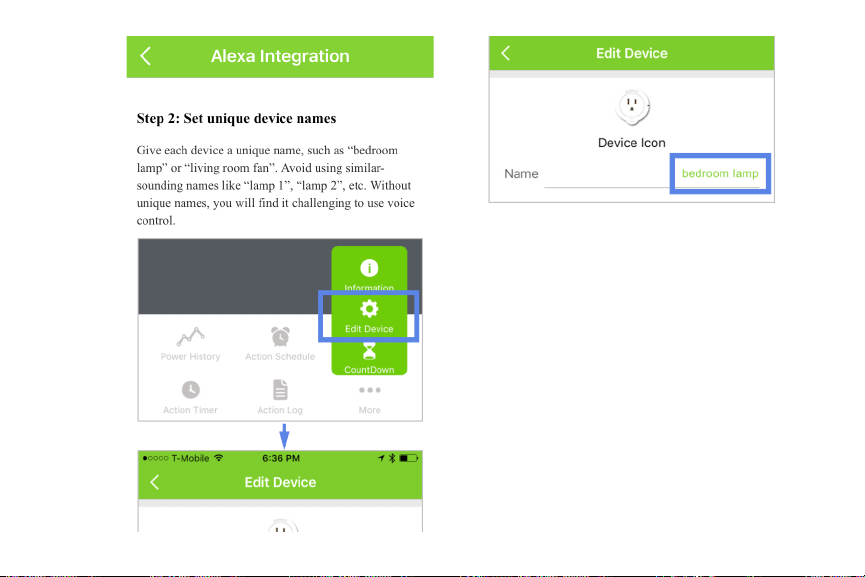Click Step 2 heading text
865x577 pixels.
pyautogui.click(x=236, y=119)
